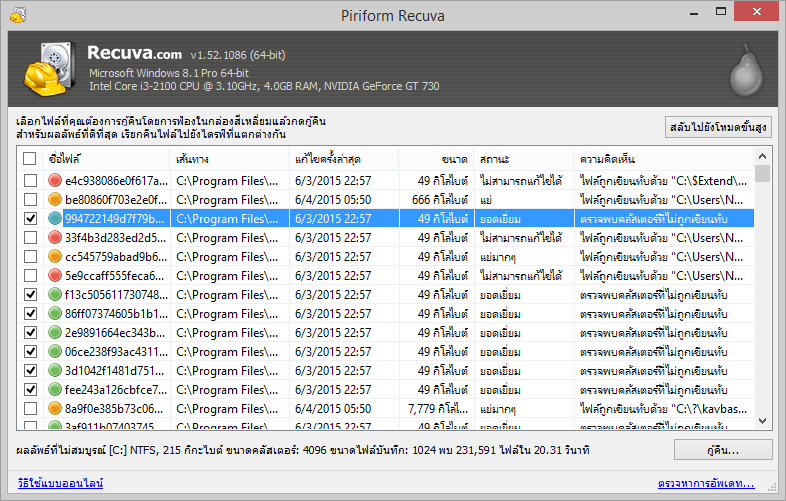
Task: Toggle the select-all checkbox in header
Action: tap(30, 159)
